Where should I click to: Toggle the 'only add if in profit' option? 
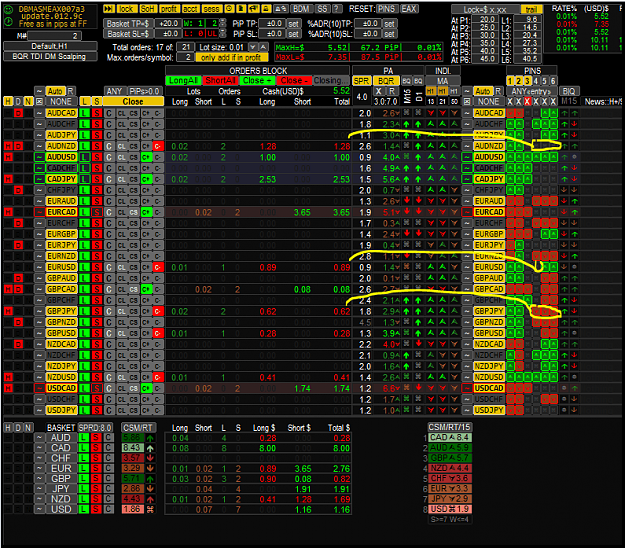pyautogui.click(x=231, y=57)
